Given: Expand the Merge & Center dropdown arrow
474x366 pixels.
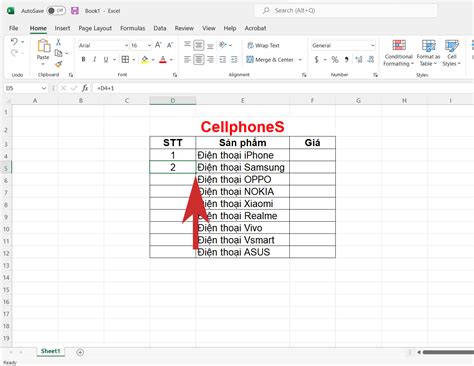Looking at the screenshot, I should coord(300,60).
